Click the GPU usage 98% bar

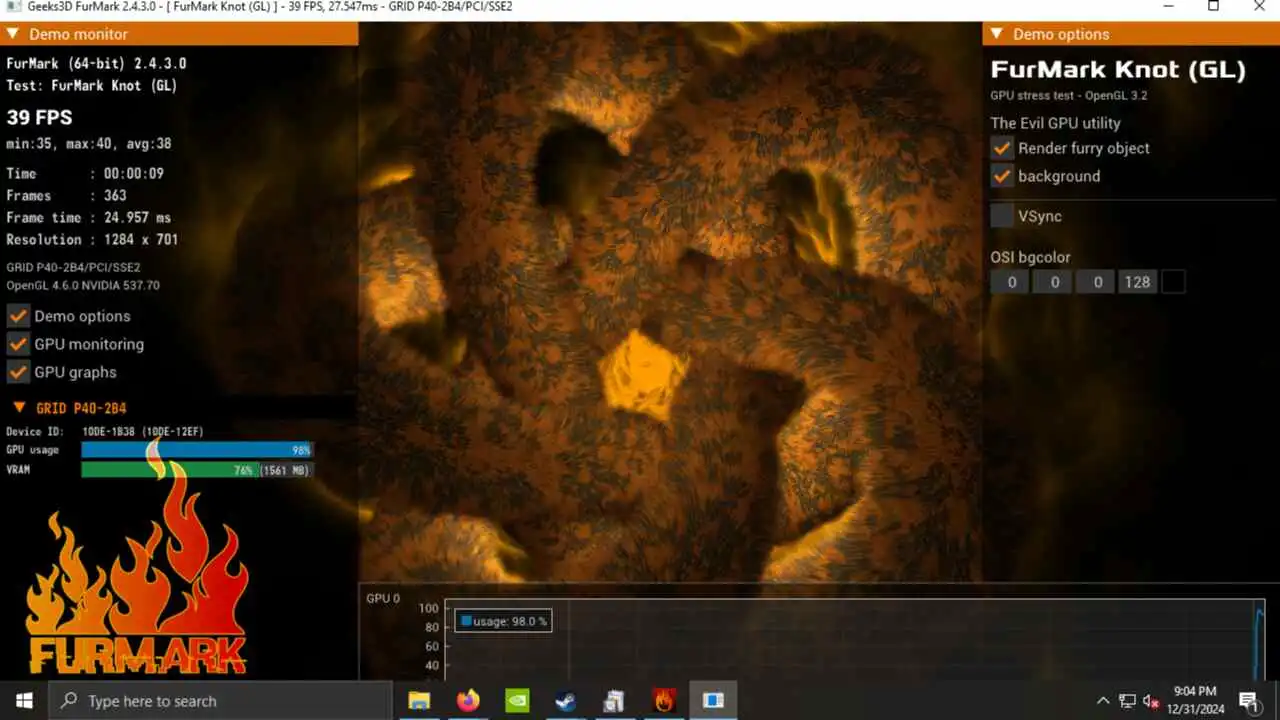tap(197, 450)
